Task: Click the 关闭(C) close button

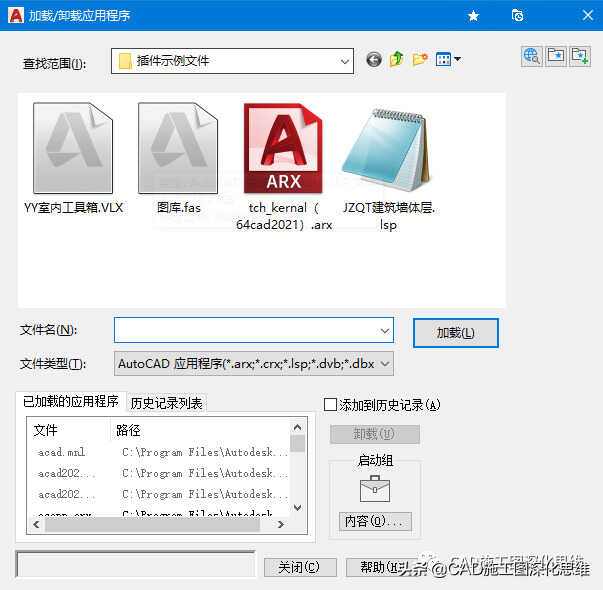Action: tap(300, 567)
